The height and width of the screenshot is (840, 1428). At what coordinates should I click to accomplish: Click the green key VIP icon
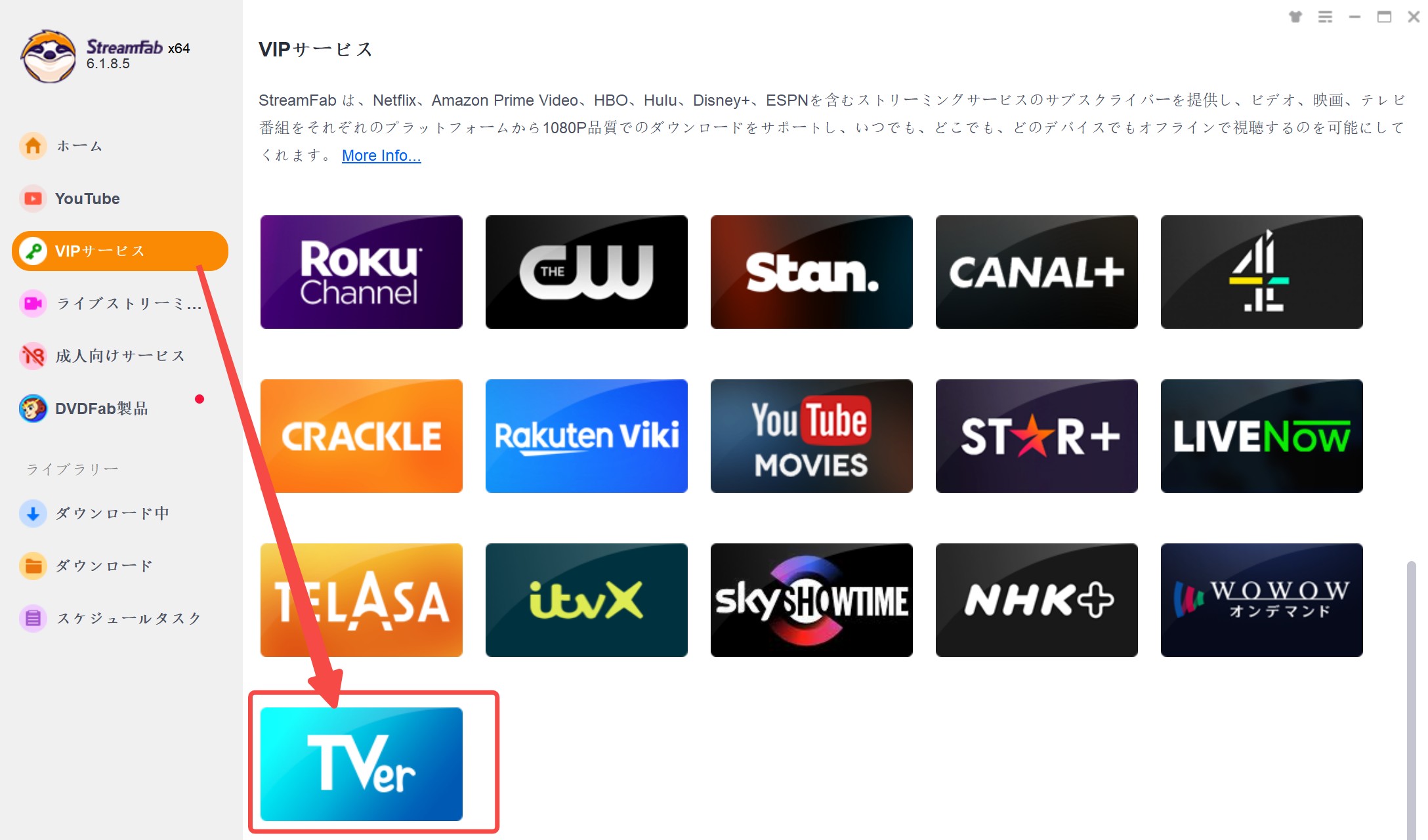[x=33, y=251]
